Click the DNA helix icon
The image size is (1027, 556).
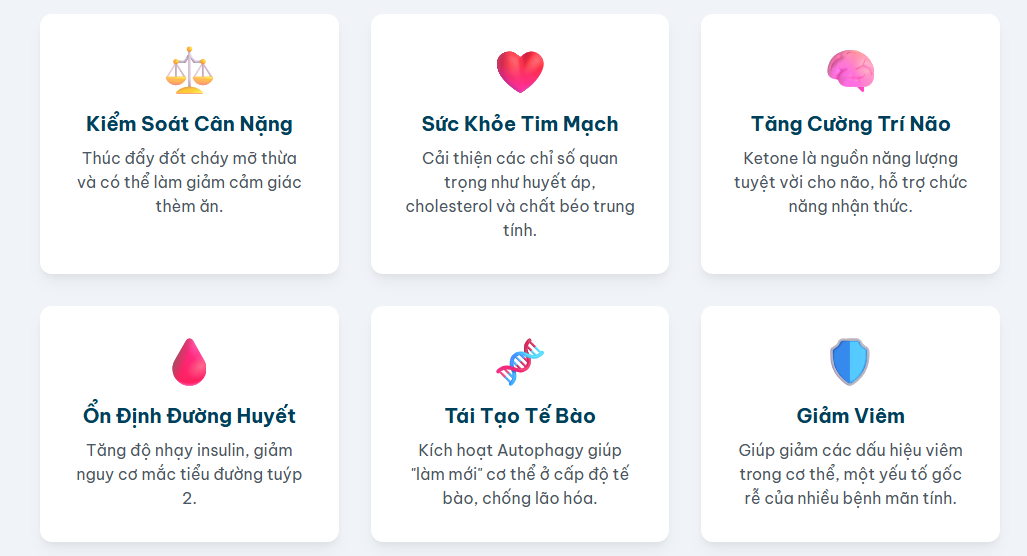click(520, 362)
